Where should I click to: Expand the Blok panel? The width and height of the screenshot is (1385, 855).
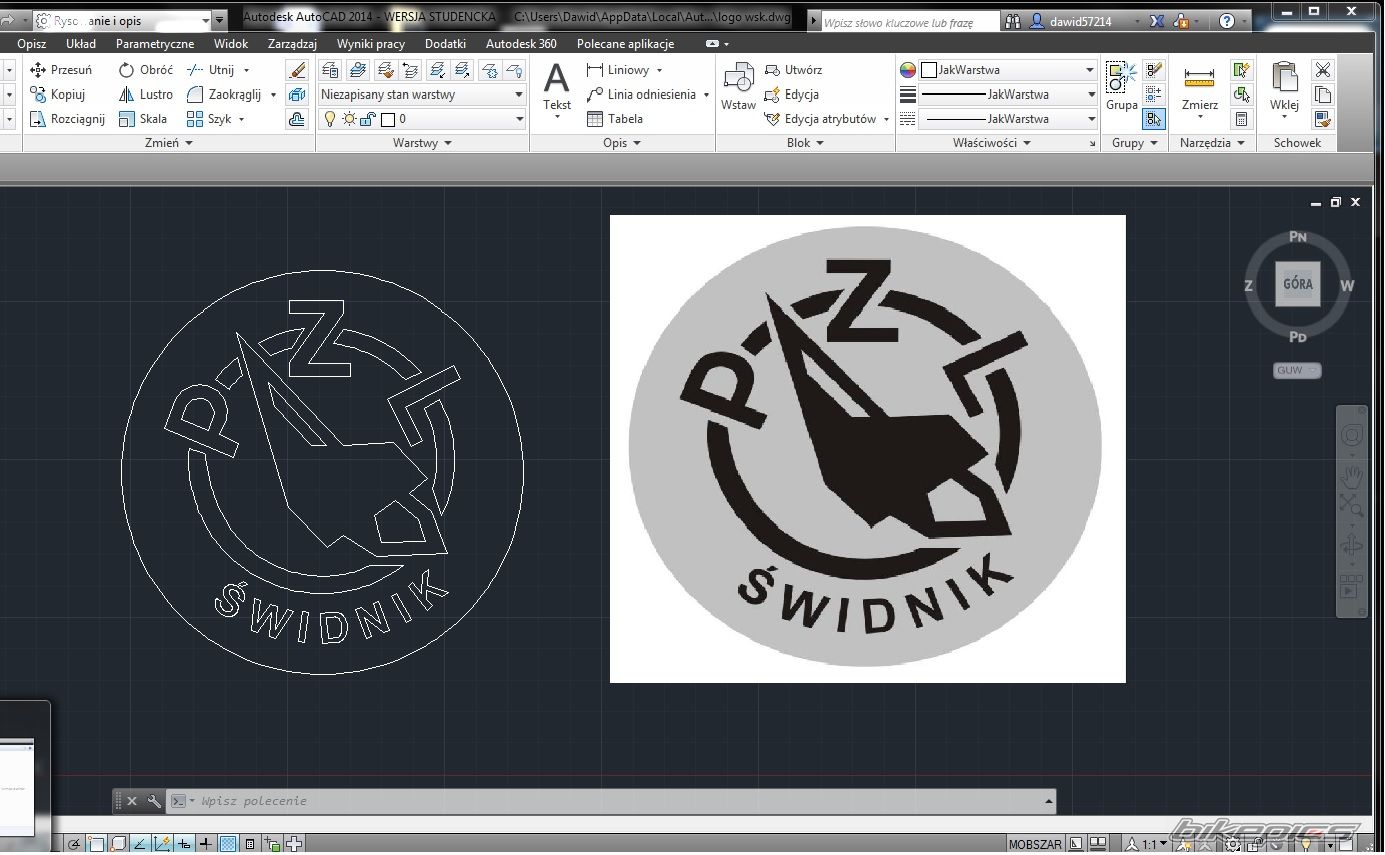tap(805, 143)
